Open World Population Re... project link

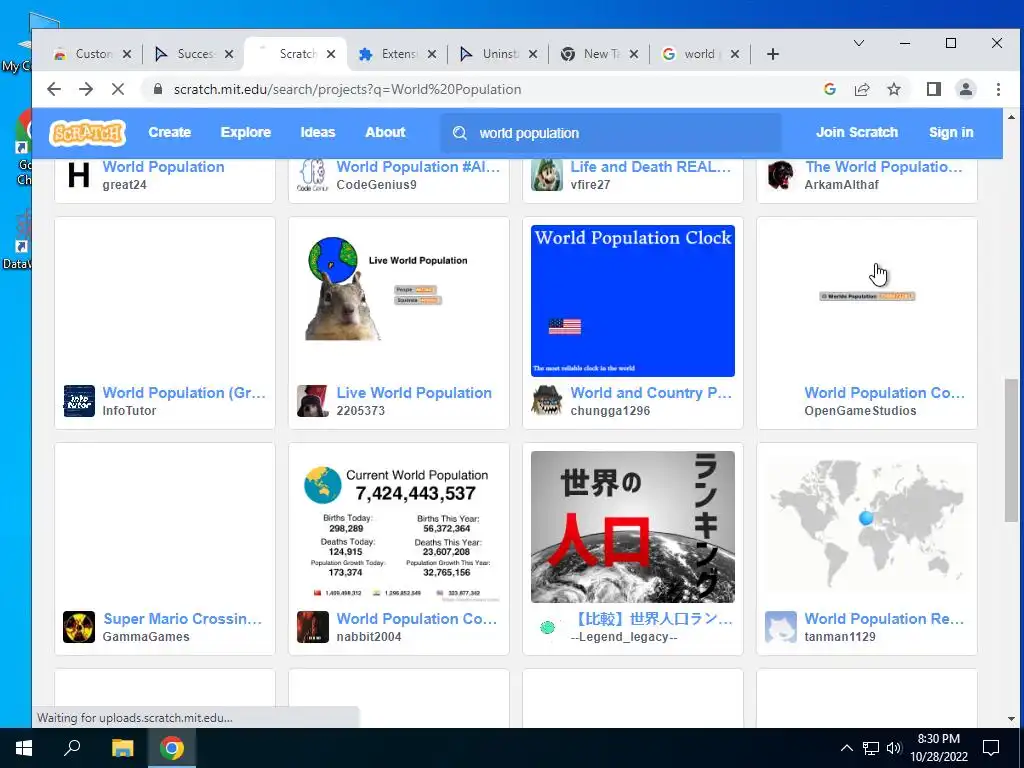tap(884, 619)
